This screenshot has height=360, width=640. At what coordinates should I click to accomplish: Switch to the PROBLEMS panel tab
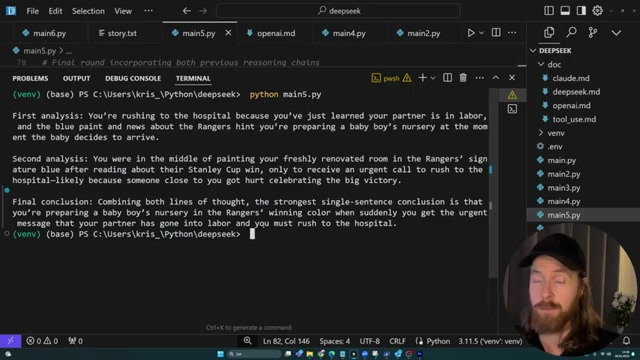pos(30,78)
